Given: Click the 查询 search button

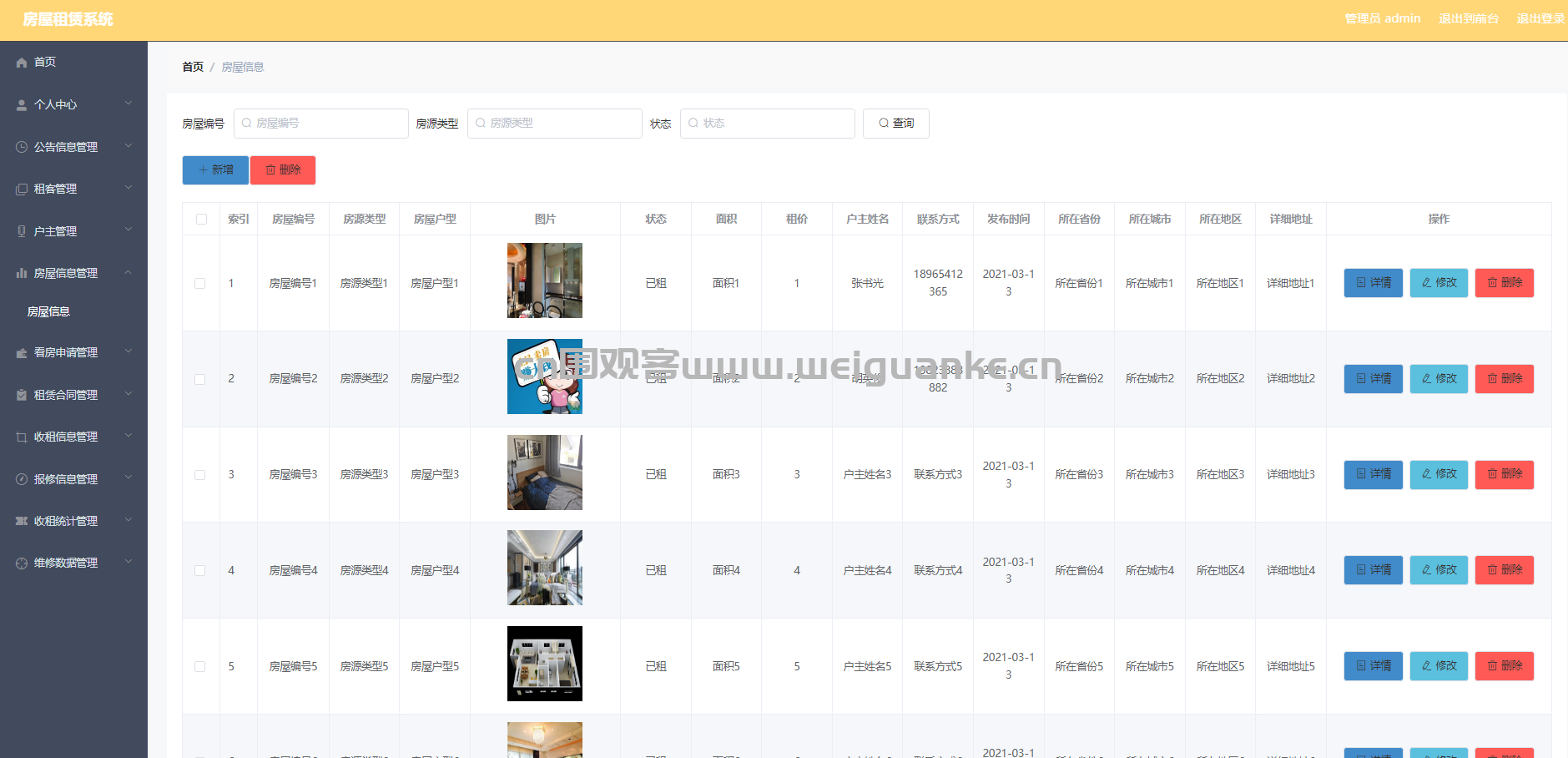Looking at the screenshot, I should pos(896,124).
